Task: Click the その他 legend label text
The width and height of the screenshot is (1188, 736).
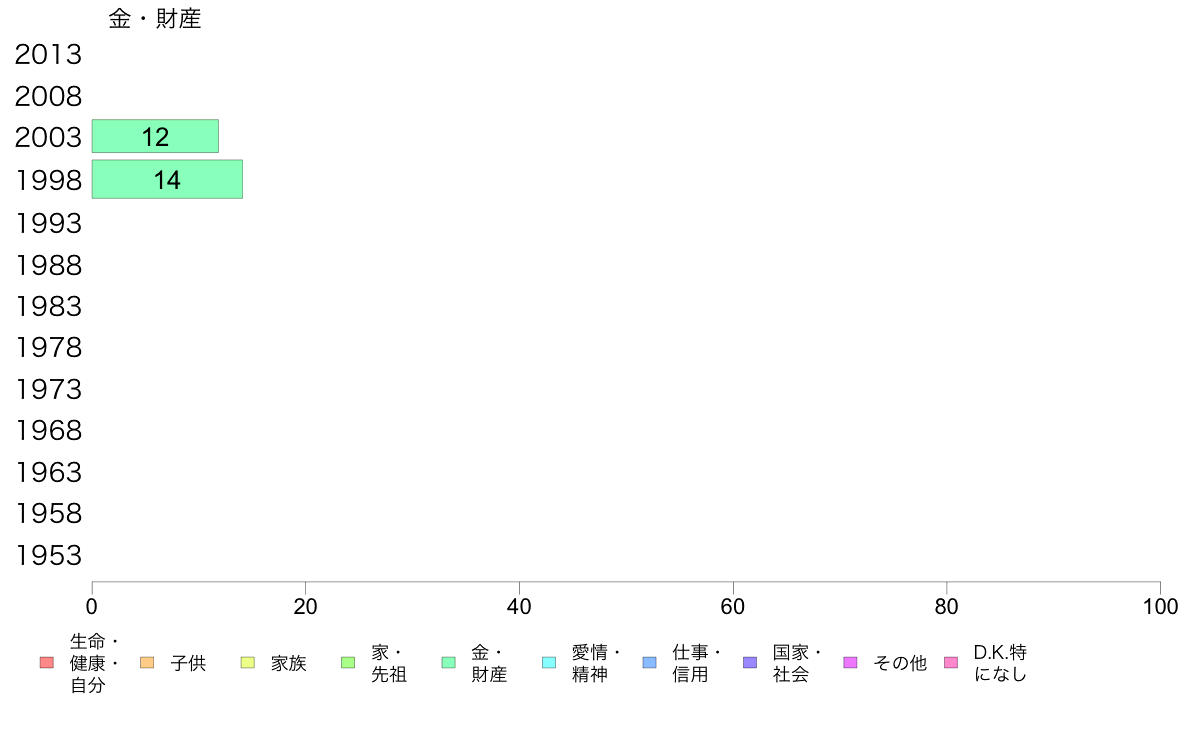Action: 900,663
